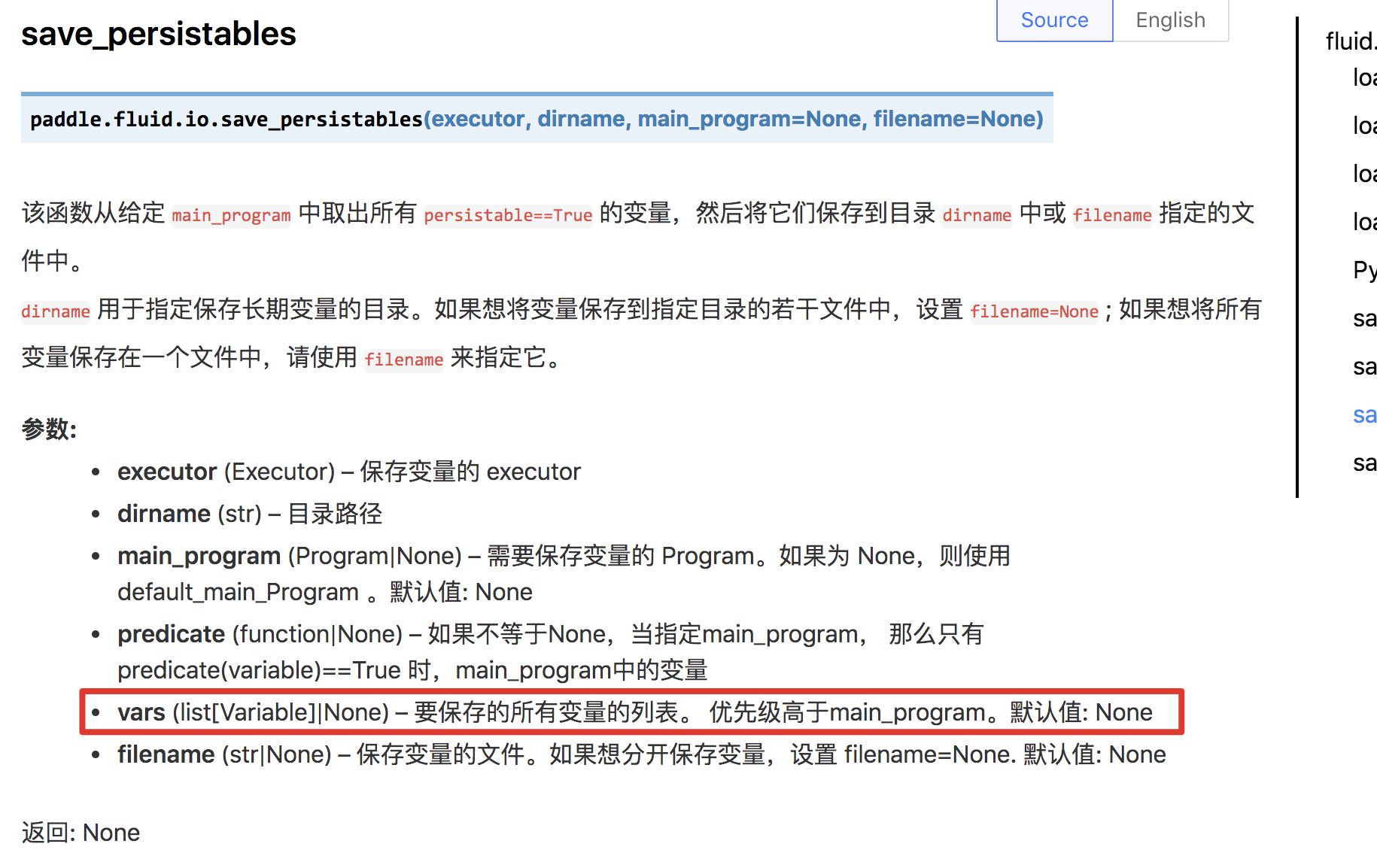Click 'dirname' code preceding 用于指定保存长期变量
The image size is (1377, 868).
click(56, 311)
